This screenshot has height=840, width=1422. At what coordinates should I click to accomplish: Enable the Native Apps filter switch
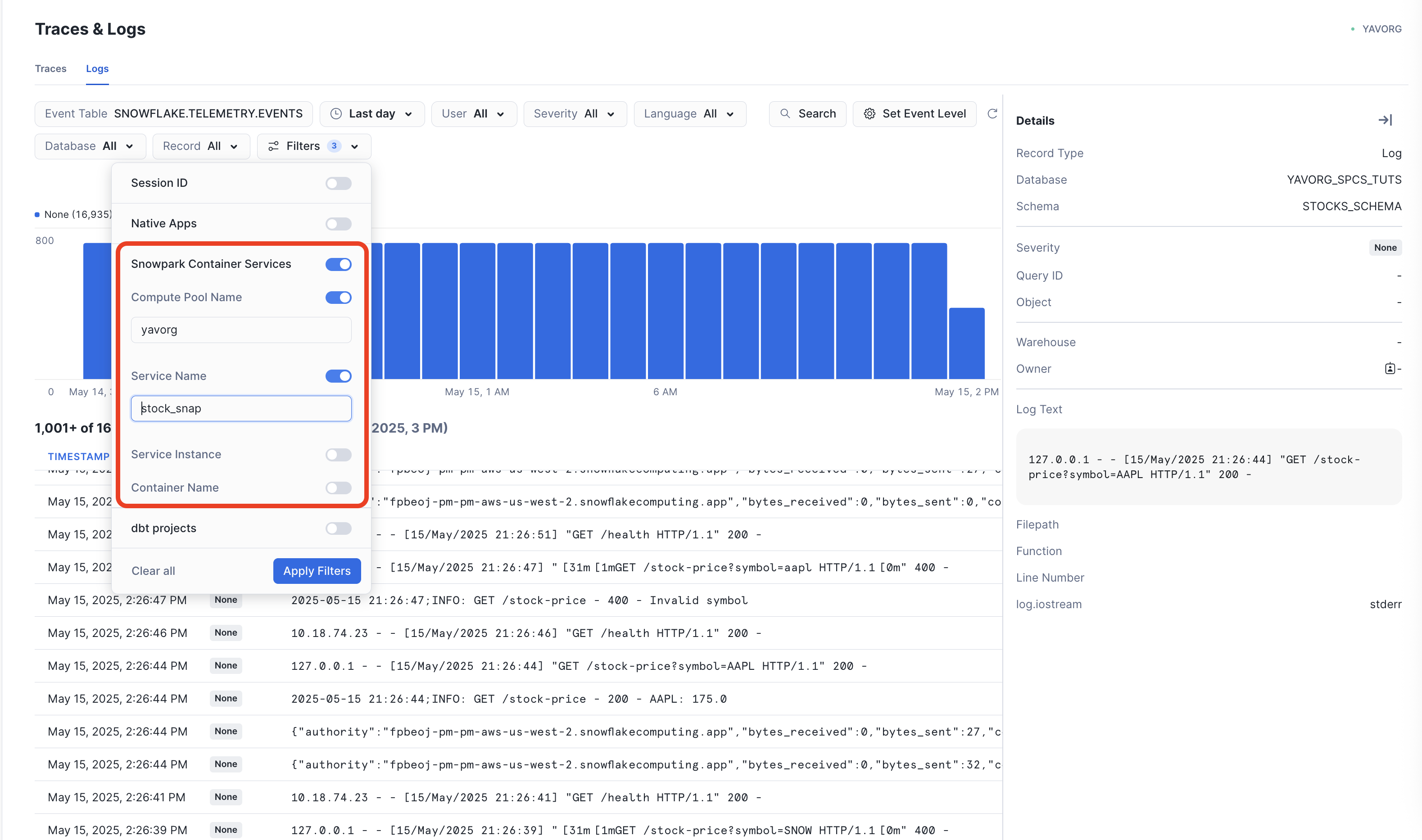point(339,224)
